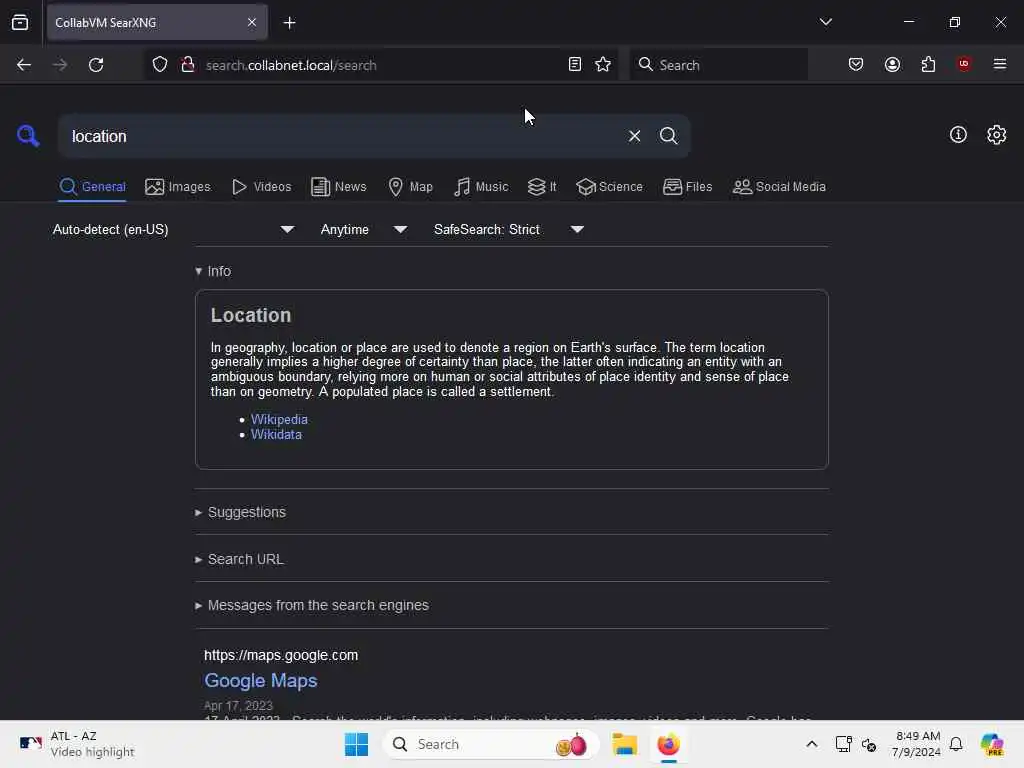Switch to Map category
This screenshot has height=768, width=1024.
(410, 187)
